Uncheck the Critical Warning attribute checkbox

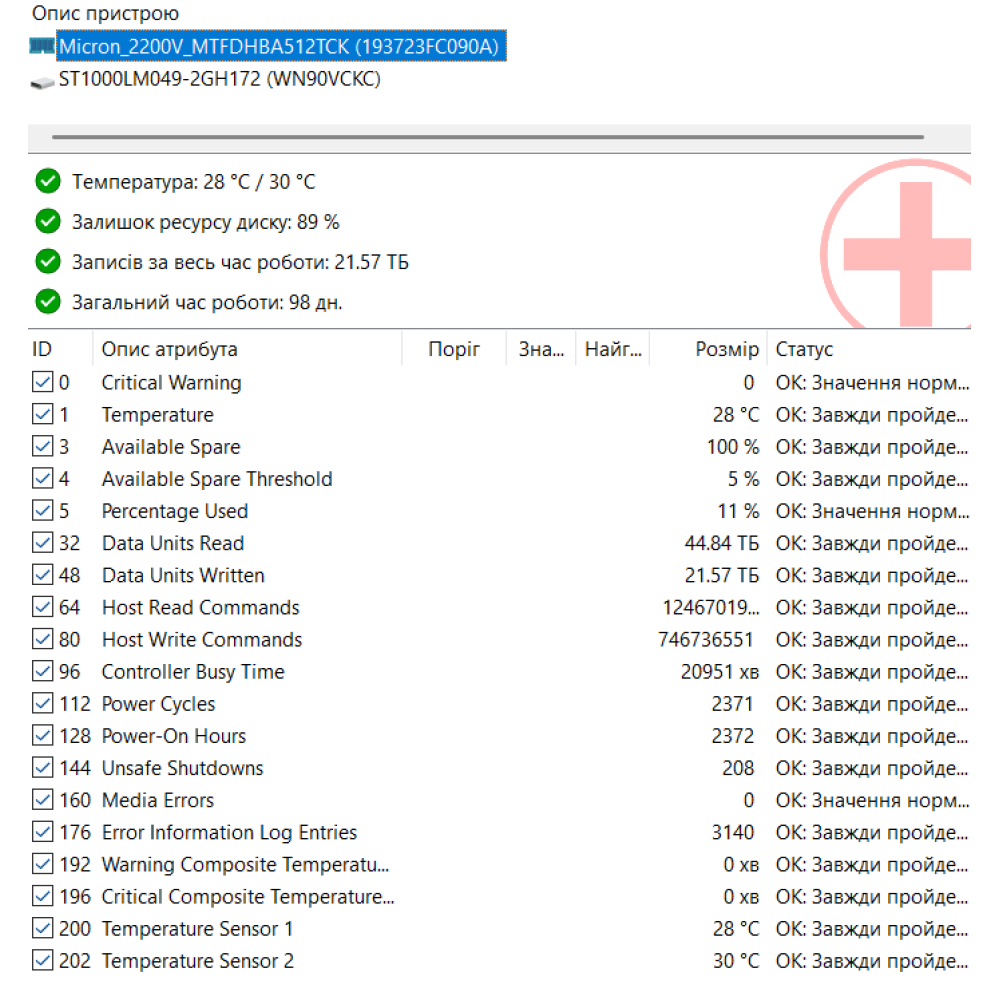(x=42, y=383)
